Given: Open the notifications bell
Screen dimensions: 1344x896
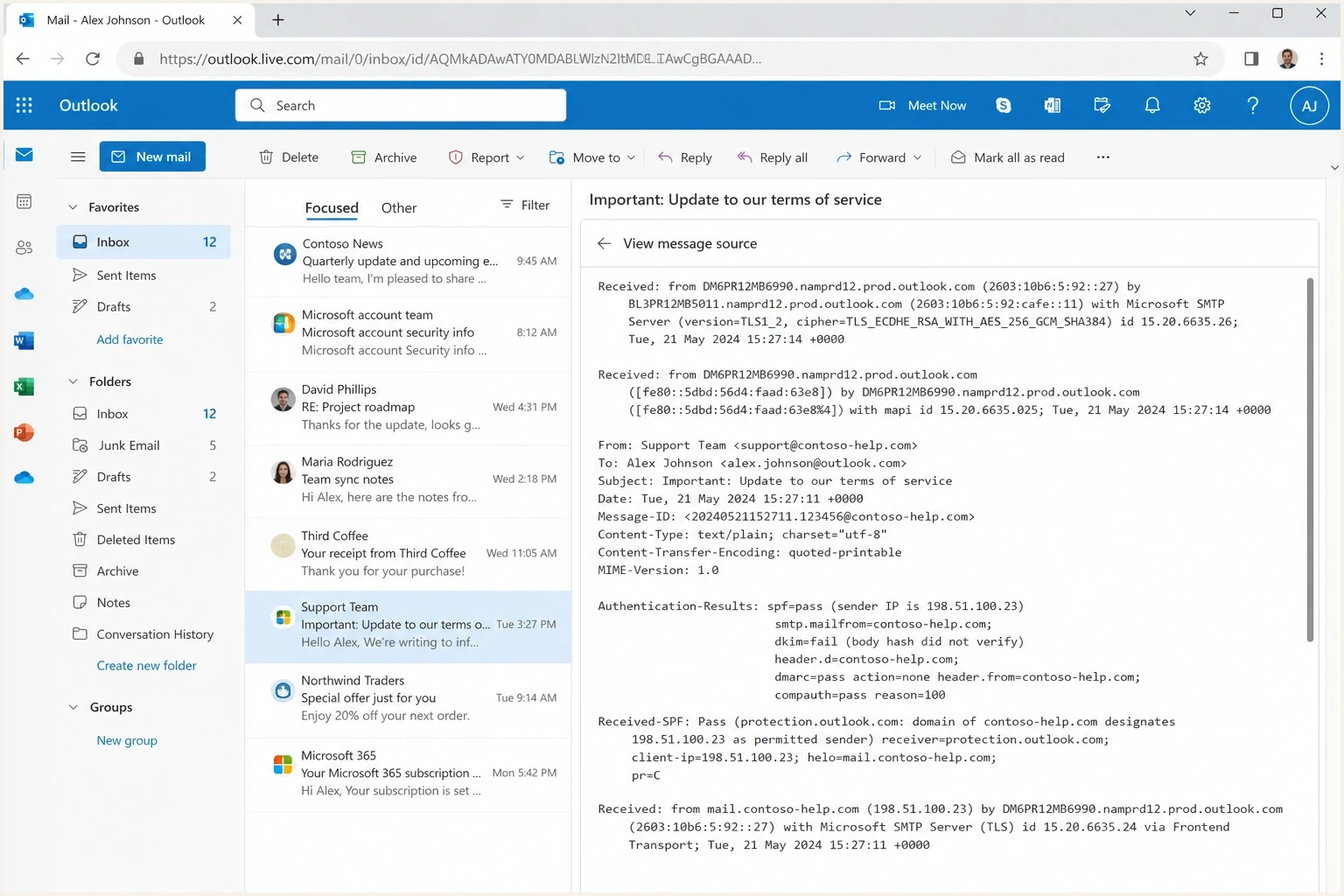Looking at the screenshot, I should tap(1152, 105).
